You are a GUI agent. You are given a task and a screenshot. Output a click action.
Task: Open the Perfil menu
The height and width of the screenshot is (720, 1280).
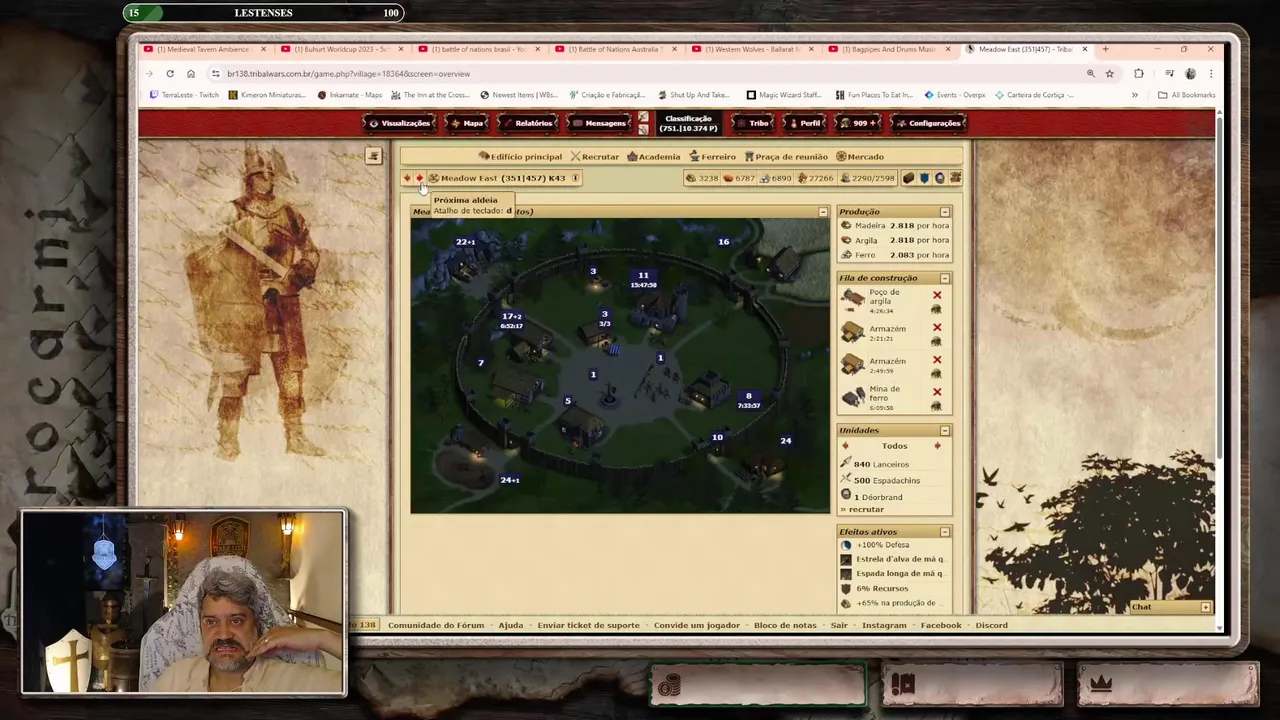tap(805, 123)
